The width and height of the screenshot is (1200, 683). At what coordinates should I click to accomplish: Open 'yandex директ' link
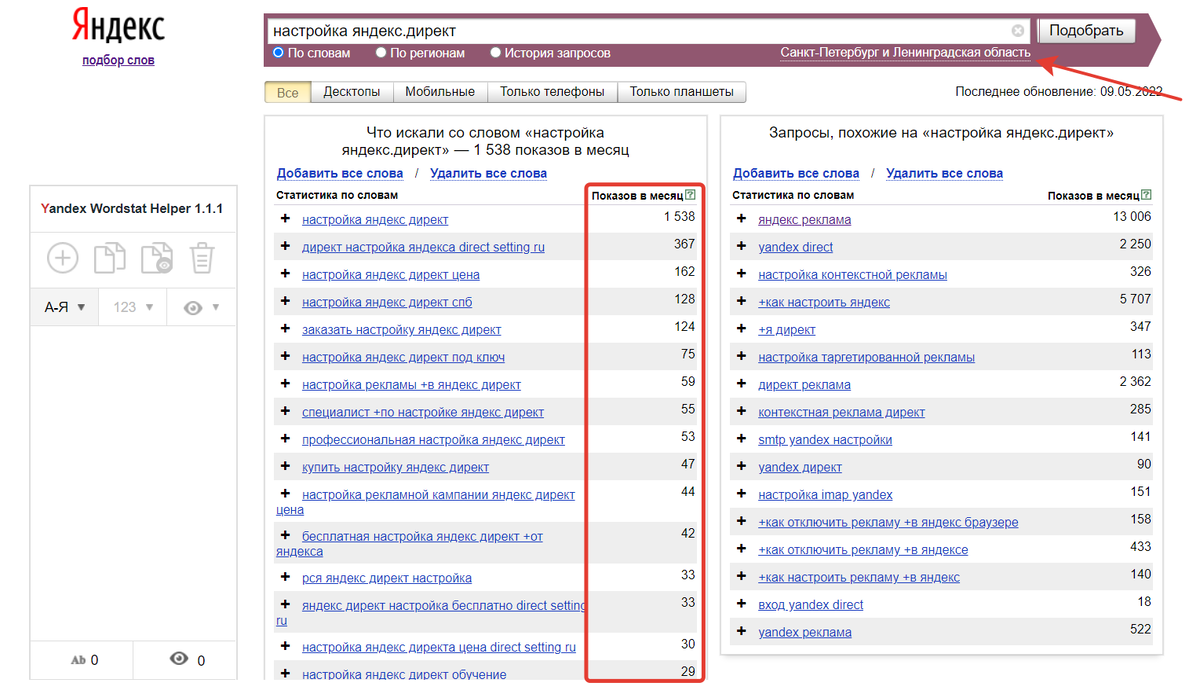tap(800, 467)
